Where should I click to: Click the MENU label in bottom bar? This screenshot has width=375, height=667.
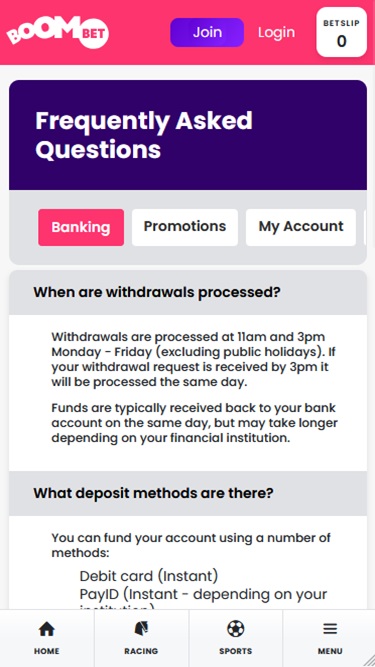coord(330,651)
